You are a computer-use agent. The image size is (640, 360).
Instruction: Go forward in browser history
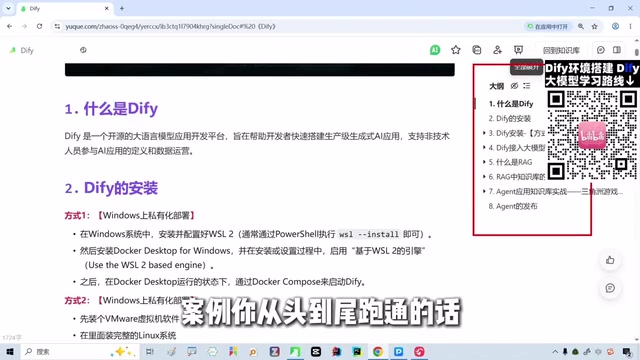24,26
